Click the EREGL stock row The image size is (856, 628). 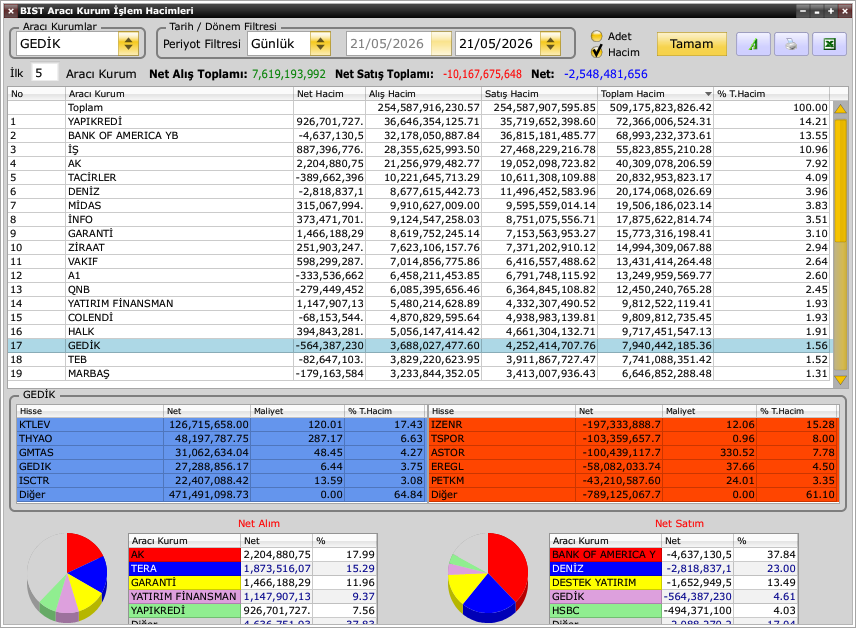point(633,466)
